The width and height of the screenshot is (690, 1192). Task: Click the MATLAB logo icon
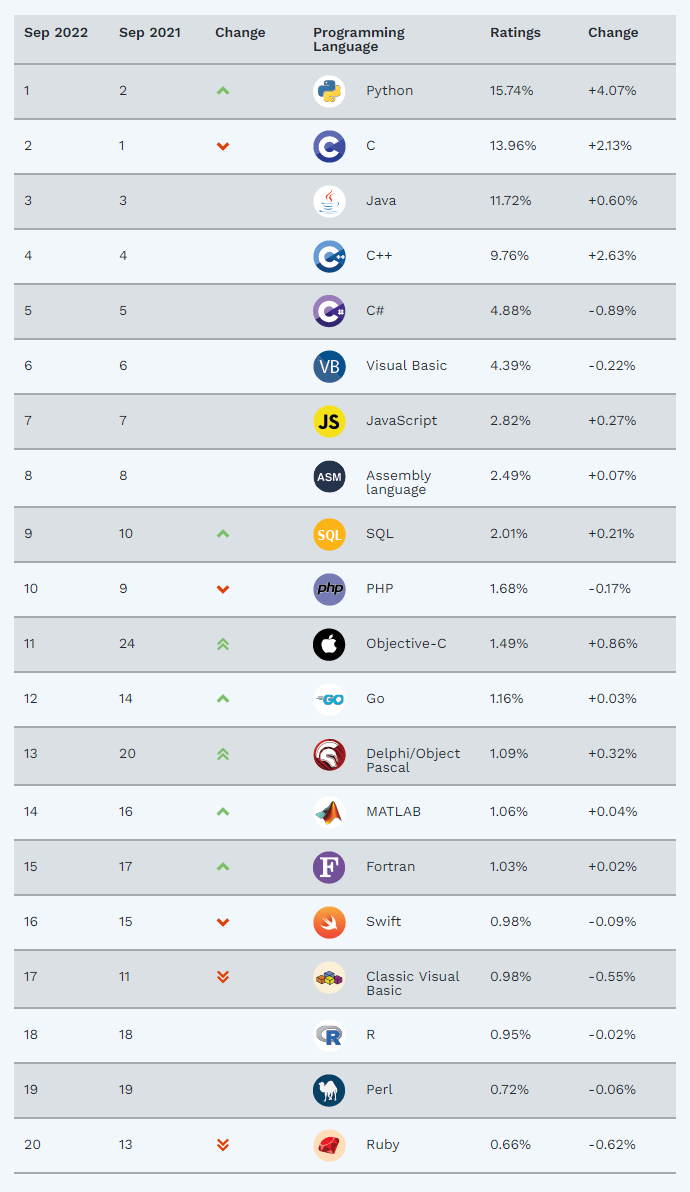329,812
